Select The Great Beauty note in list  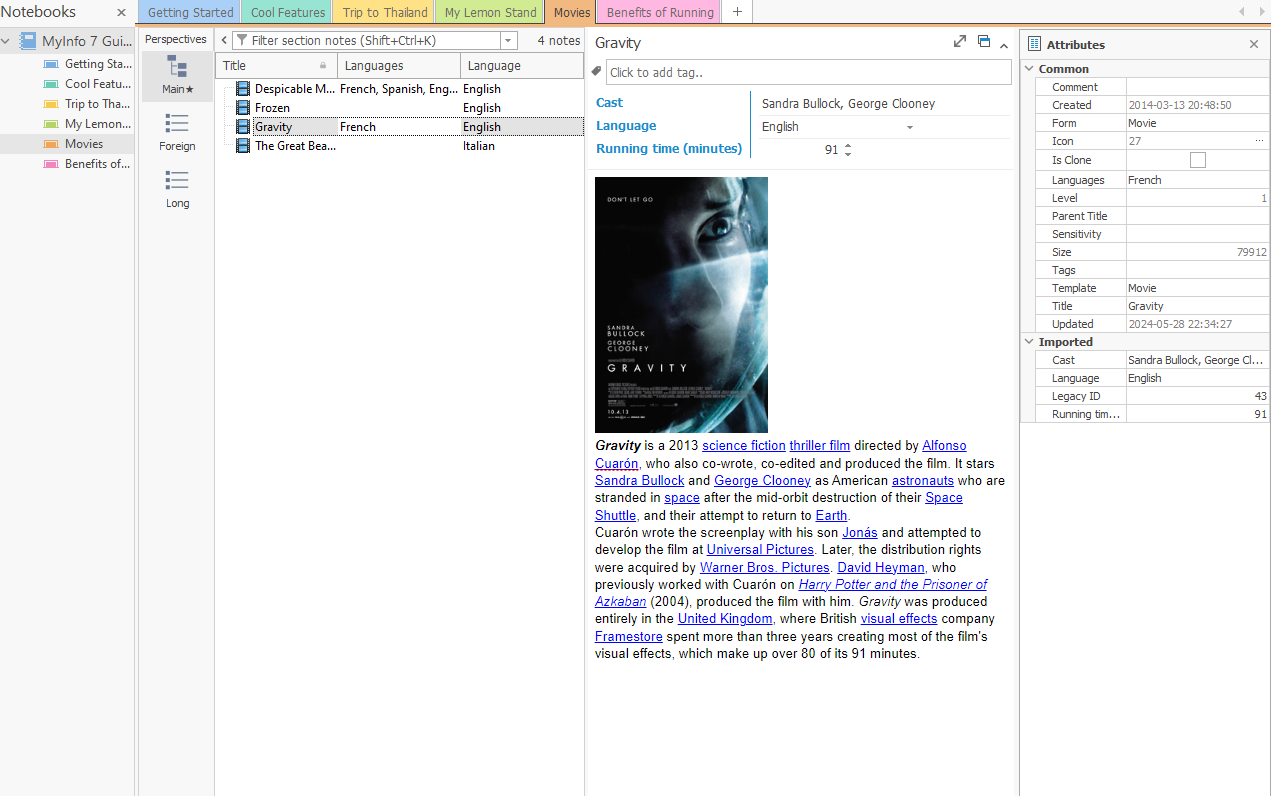294,146
